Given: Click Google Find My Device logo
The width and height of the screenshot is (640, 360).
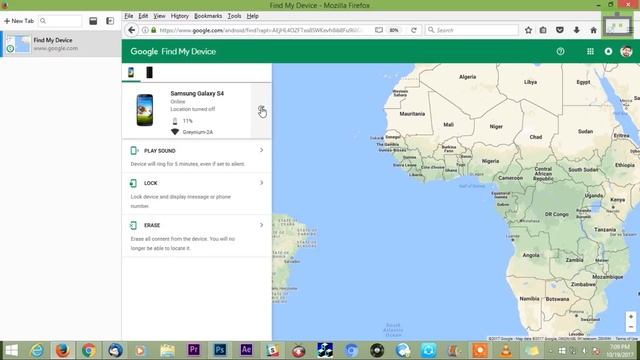Looking at the screenshot, I should [x=173, y=51].
